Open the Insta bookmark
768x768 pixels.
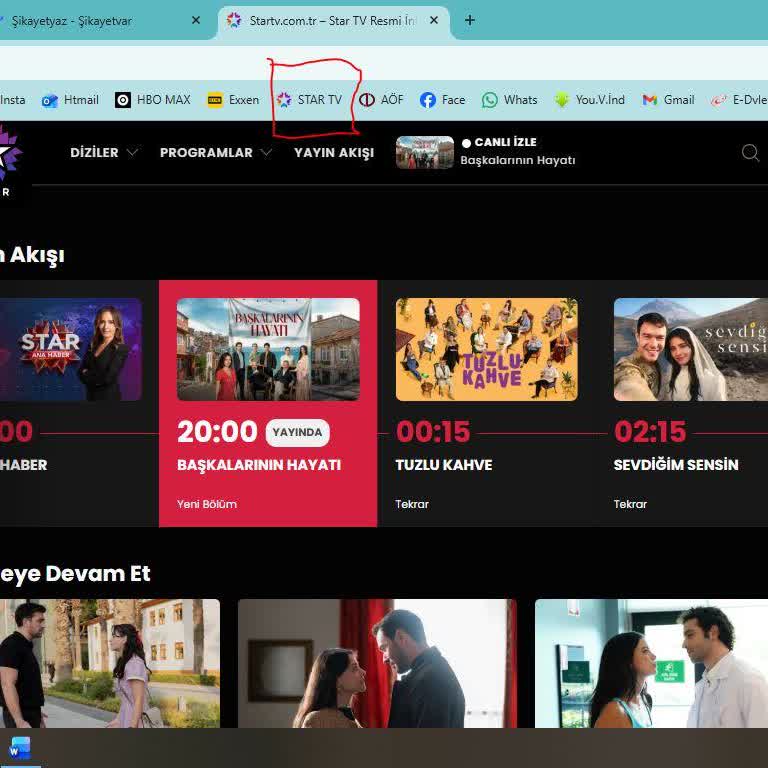click(x=12, y=100)
